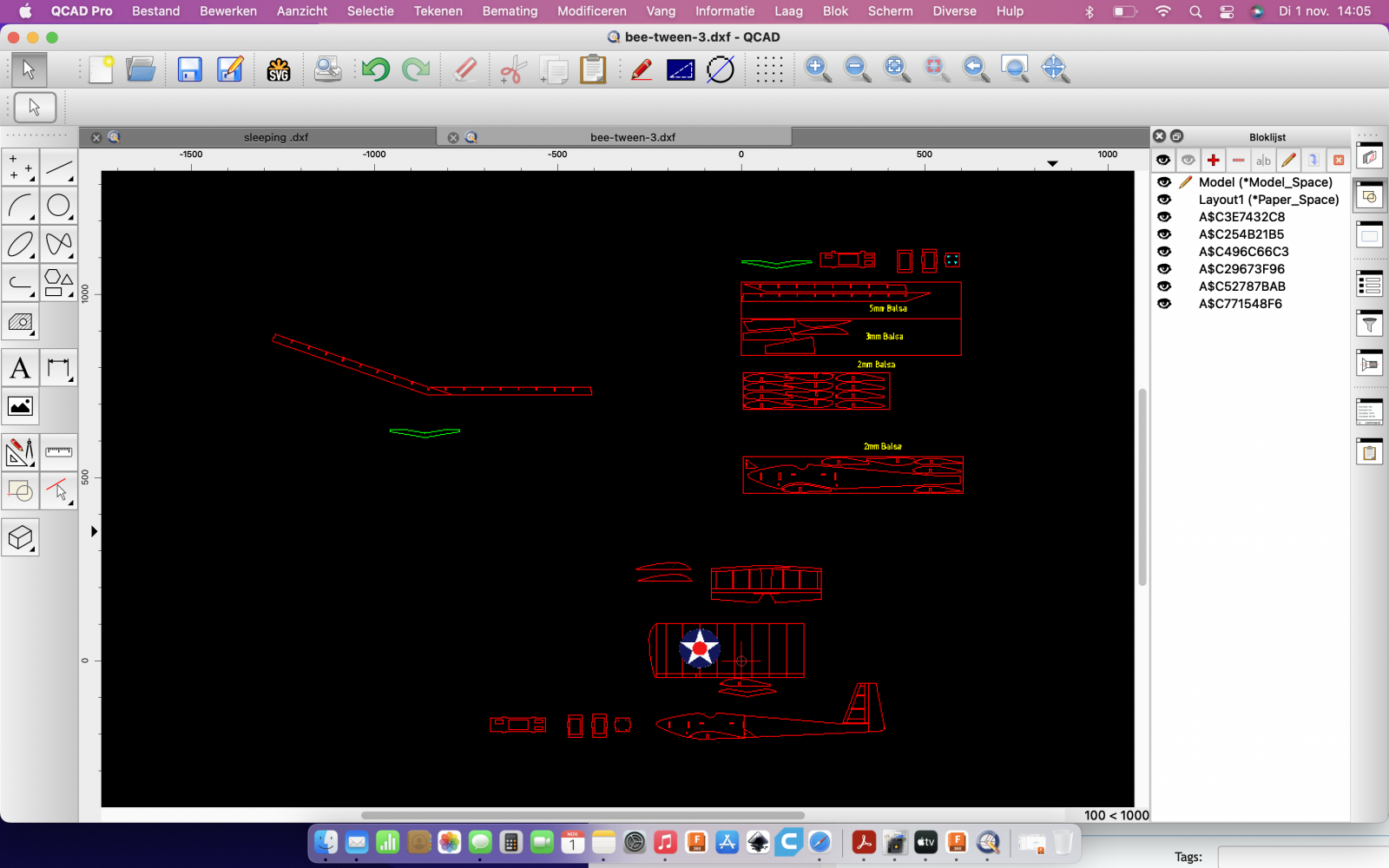Click the Save As icon
Viewport: 1389px width, 868px height.
(x=230, y=69)
